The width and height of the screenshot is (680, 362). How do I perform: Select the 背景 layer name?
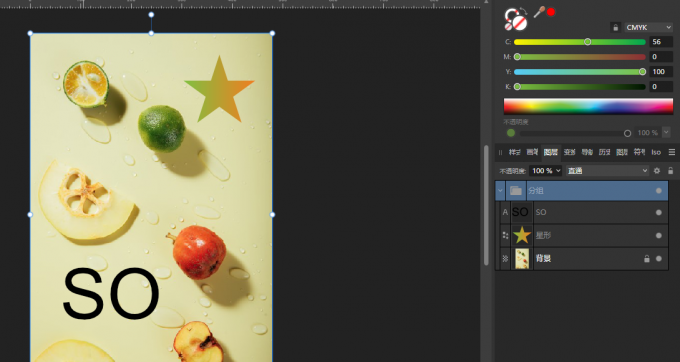tap(543, 259)
